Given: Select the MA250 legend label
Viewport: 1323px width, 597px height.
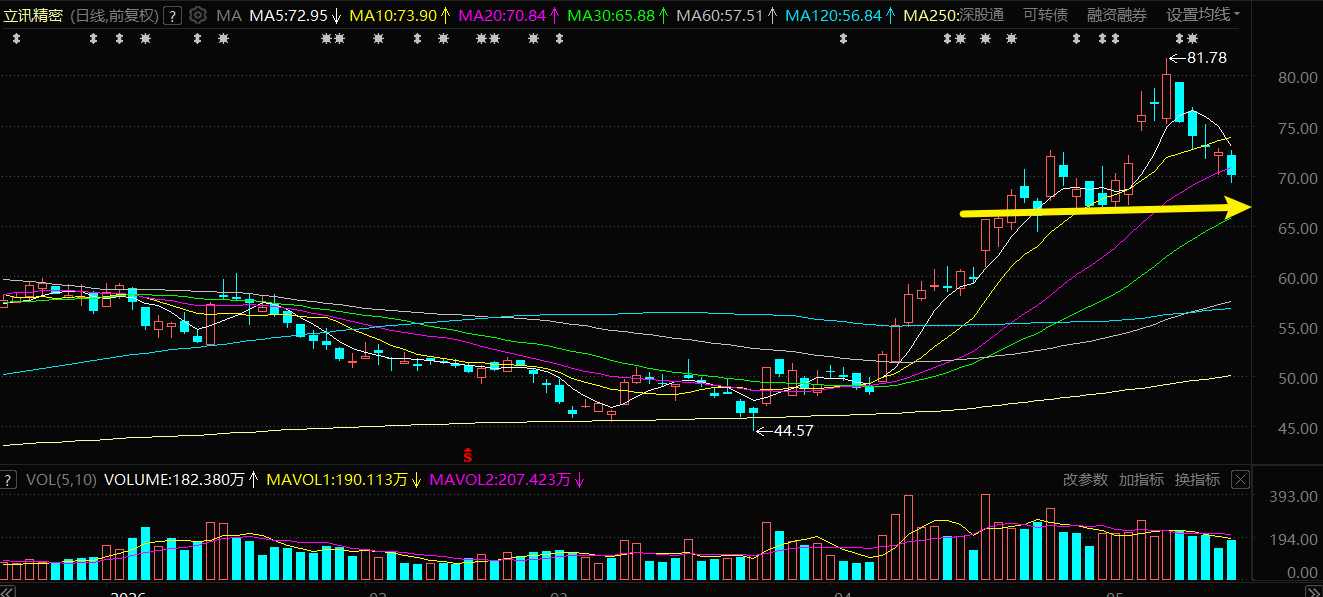Looking at the screenshot, I should 930,15.
